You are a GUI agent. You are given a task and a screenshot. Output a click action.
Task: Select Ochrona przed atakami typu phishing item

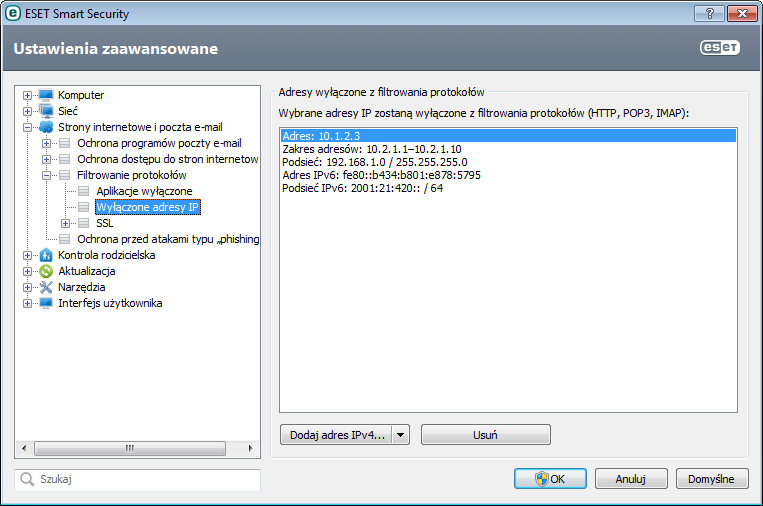(x=168, y=239)
